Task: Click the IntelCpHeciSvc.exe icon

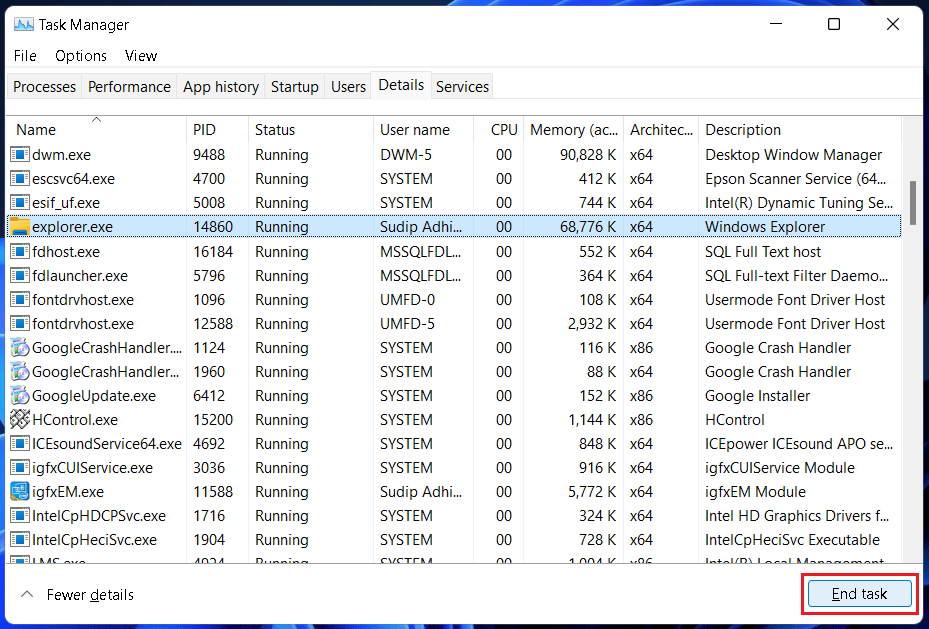Action: (x=20, y=540)
